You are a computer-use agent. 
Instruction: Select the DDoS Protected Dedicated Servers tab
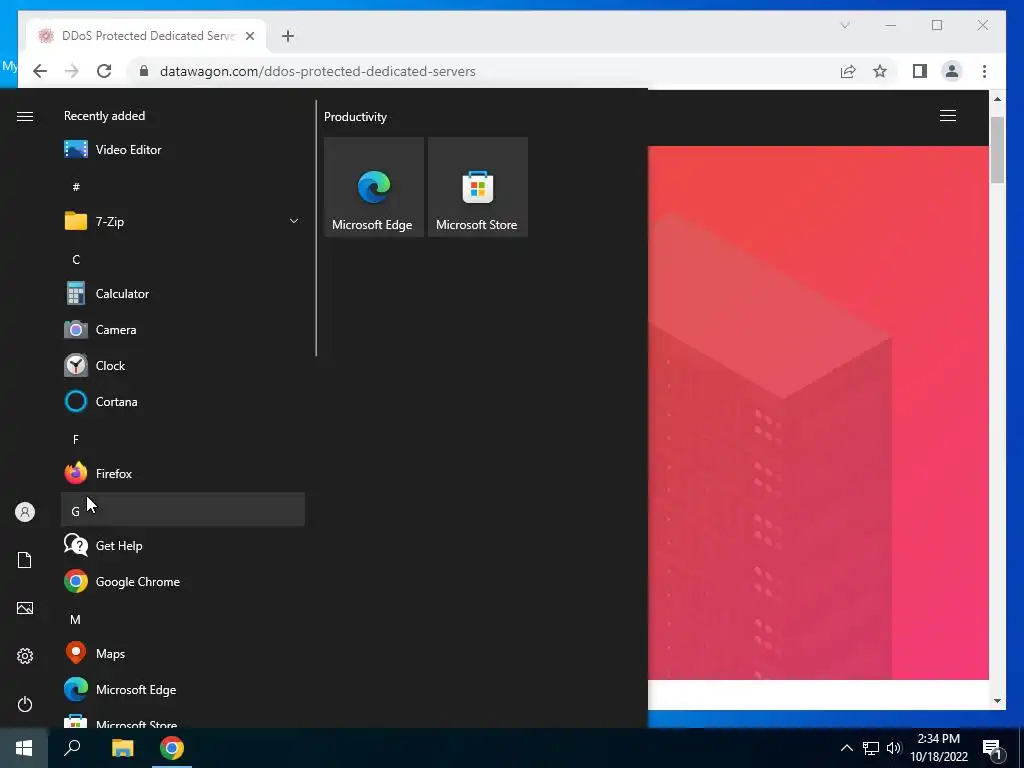pyautogui.click(x=147, y=36)
